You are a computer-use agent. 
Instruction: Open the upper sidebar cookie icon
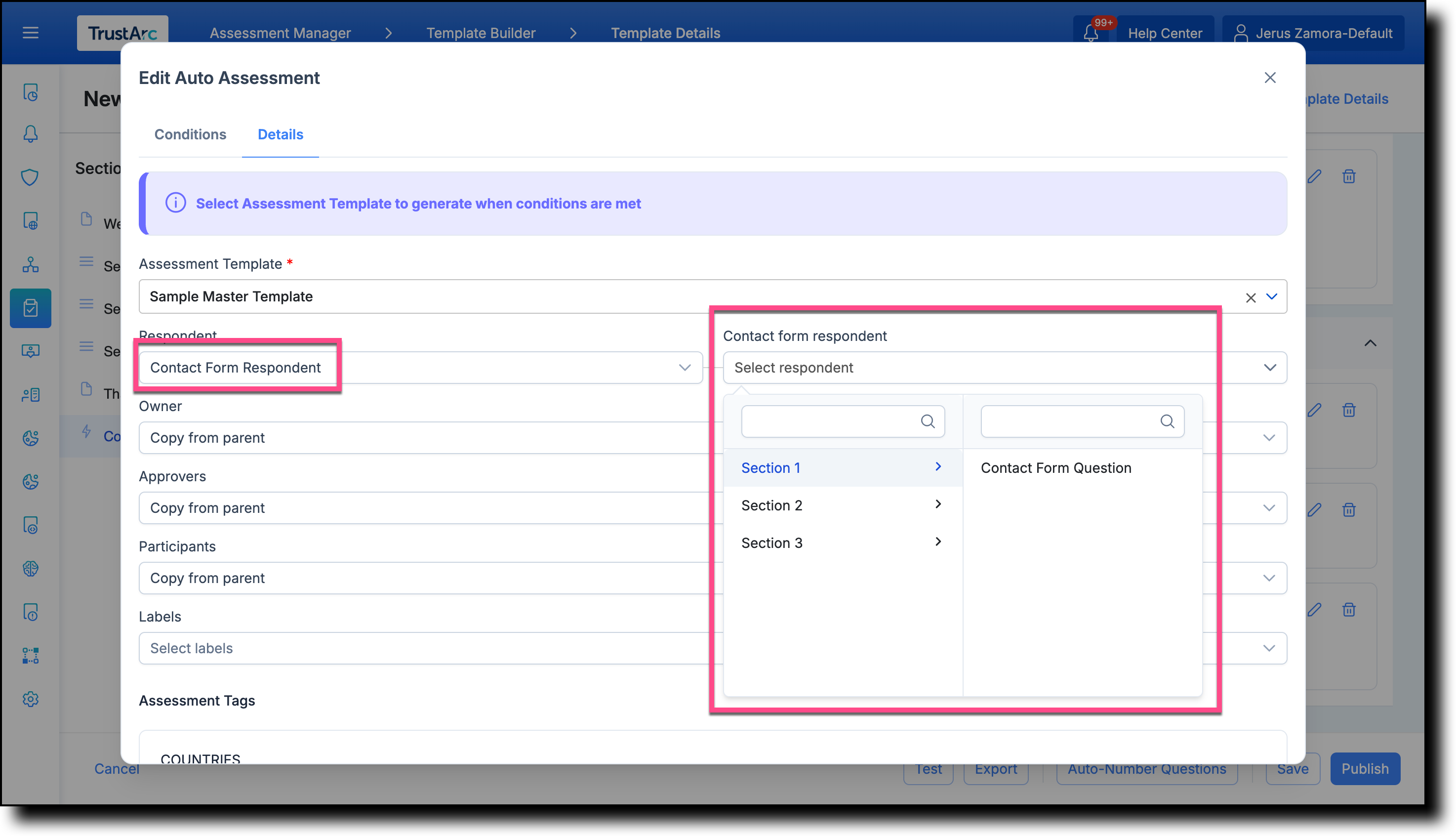click(31, 438)
